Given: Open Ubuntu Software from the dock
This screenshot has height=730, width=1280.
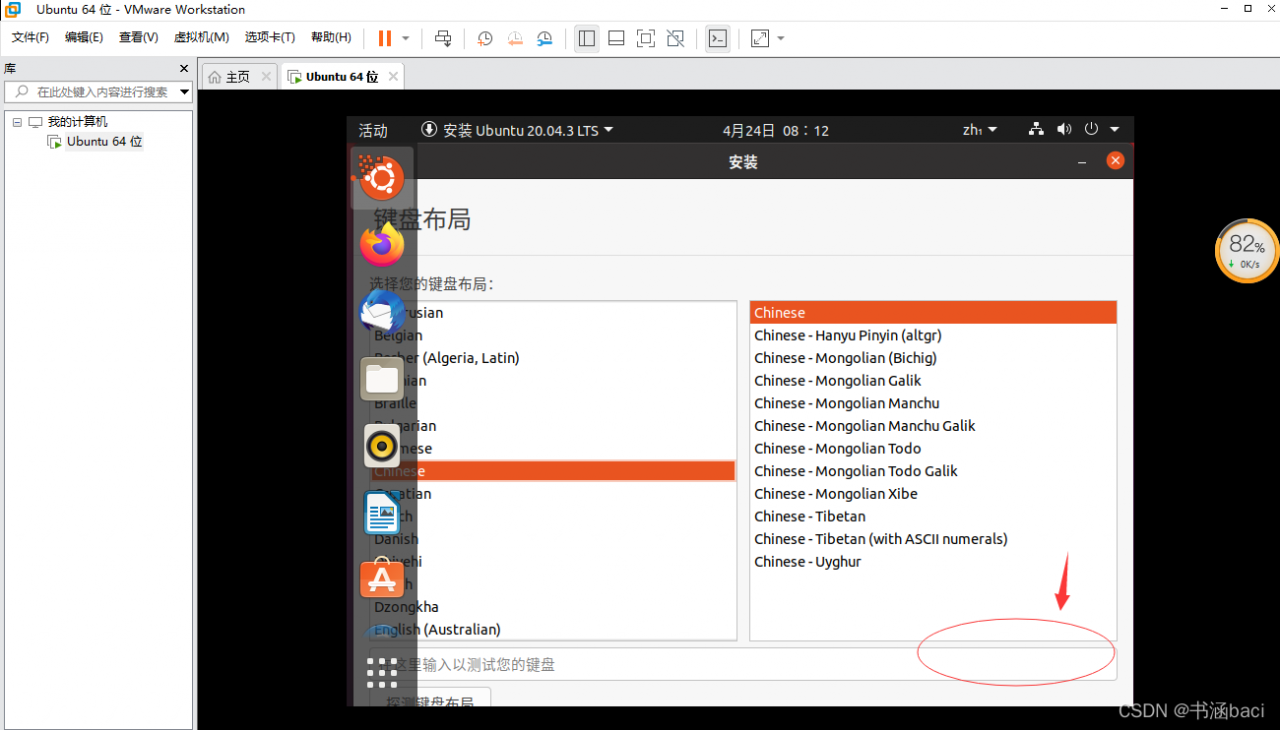Looking at the screenshot, I should [x=382, y=580].
